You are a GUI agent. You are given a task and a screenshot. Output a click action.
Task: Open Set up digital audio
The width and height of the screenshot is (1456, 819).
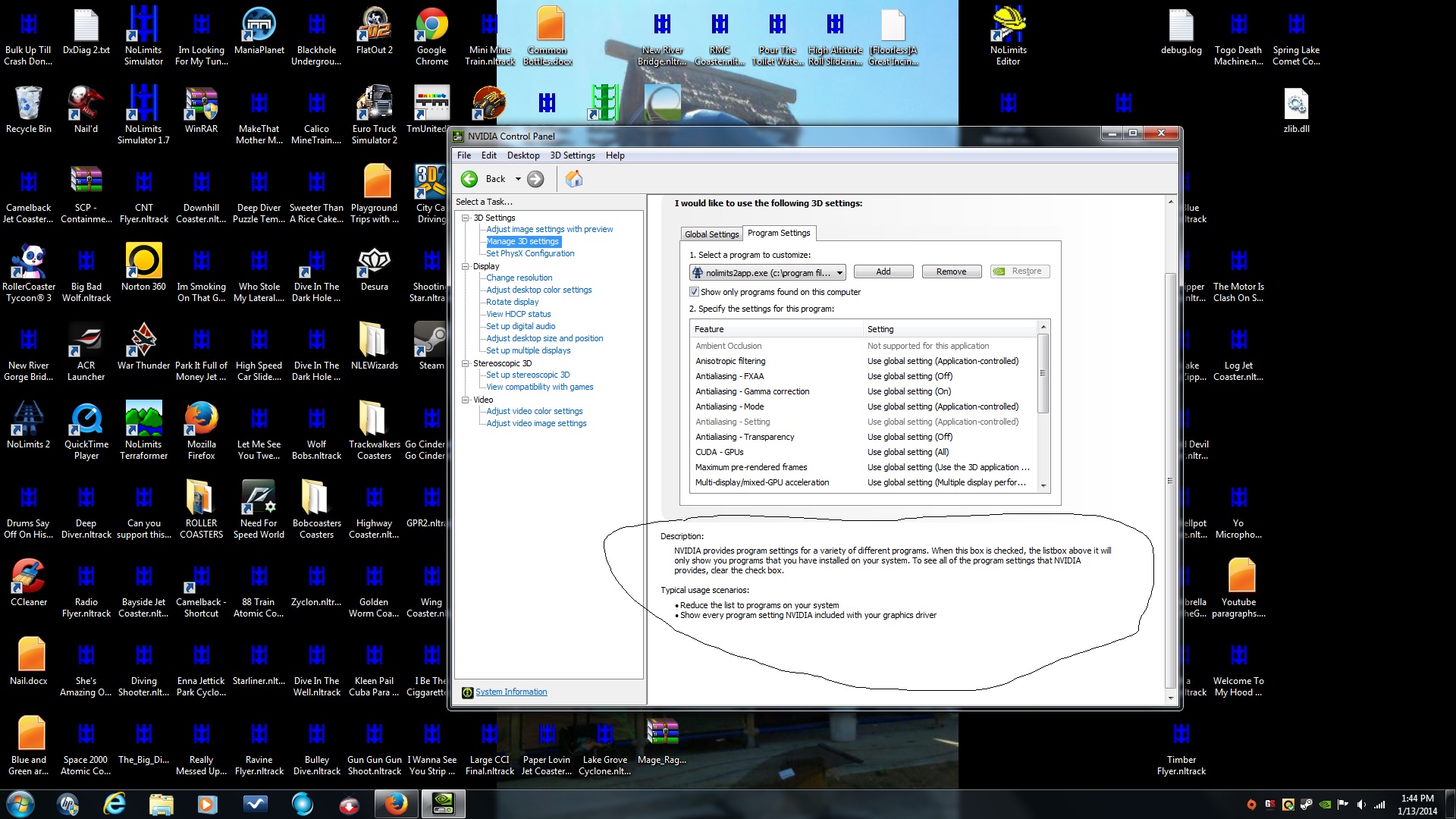tap(520, 326)
